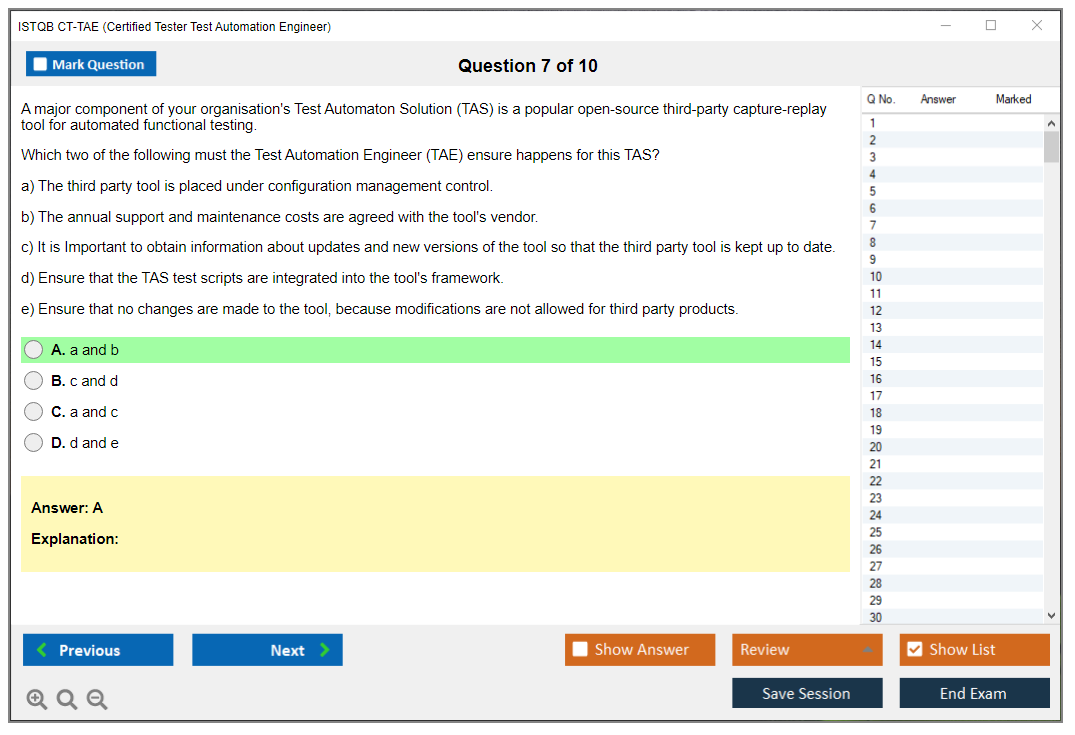This screenshot has width=1075, height=735.
Task: Advance to the Next question
Action: 267,650
